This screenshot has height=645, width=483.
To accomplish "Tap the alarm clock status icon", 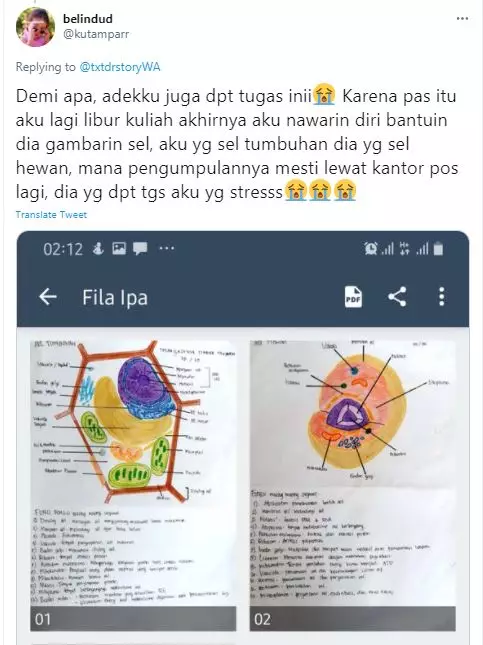I will [371, 248].
